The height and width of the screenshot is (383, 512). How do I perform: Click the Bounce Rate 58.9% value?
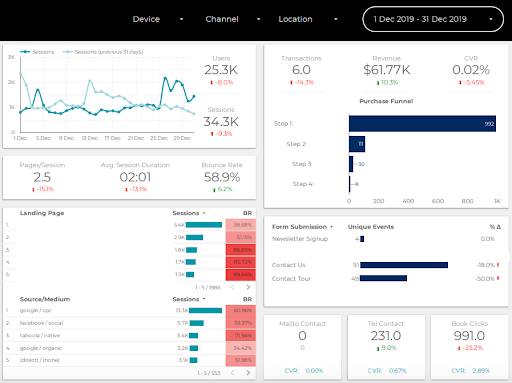(222, 177)
